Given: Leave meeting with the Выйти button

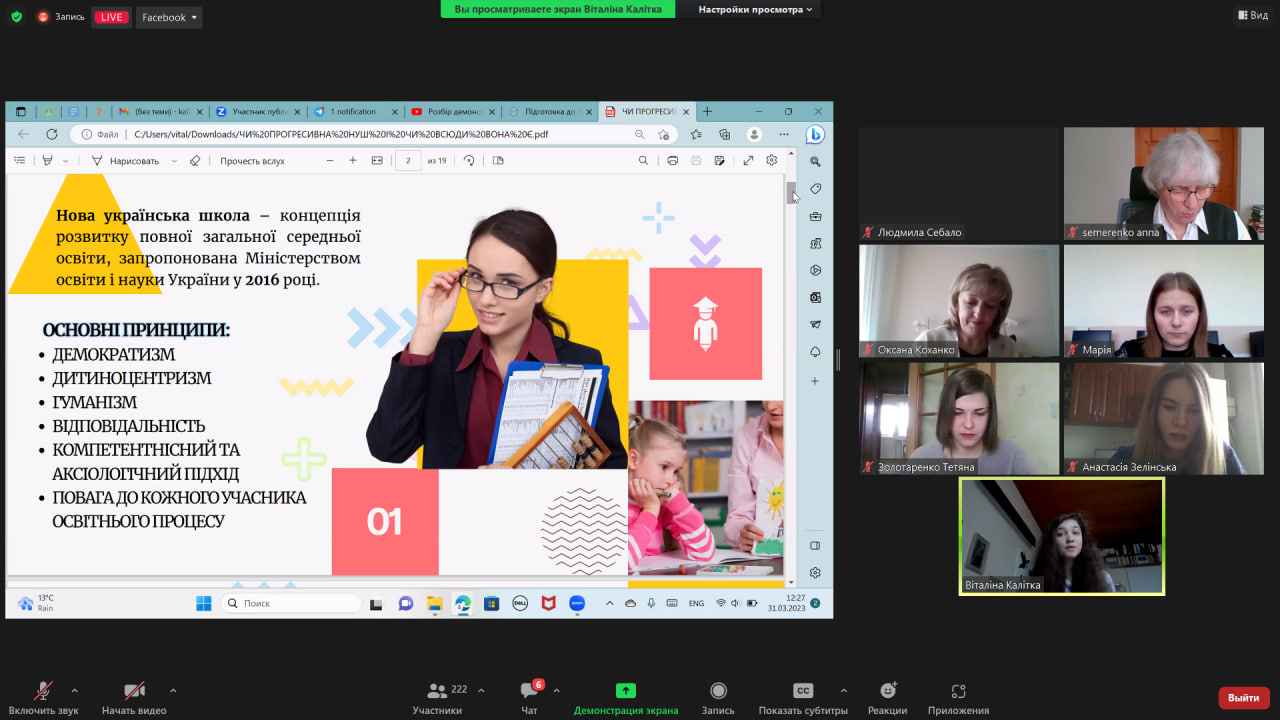Looking at the screenshot, I should 1243,697.
